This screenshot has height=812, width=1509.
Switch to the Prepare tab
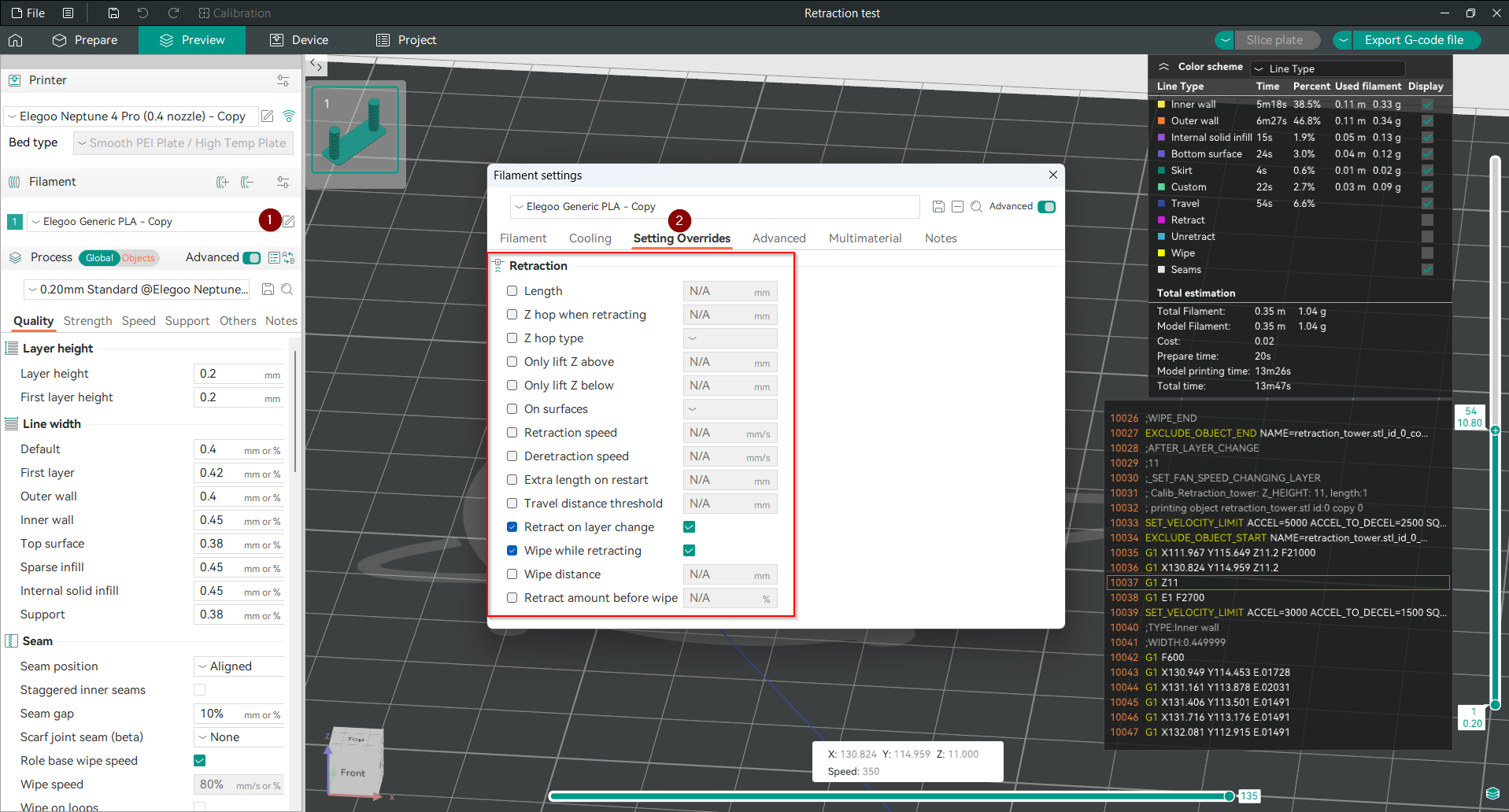[x=85, y=40]
